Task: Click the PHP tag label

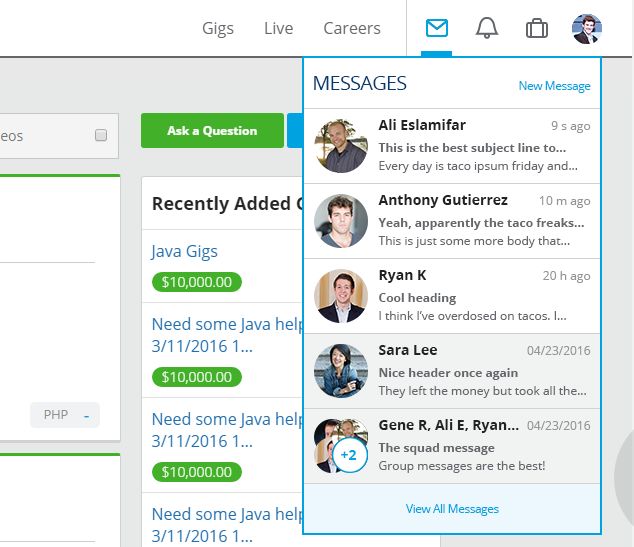Action: click(56, 414)
